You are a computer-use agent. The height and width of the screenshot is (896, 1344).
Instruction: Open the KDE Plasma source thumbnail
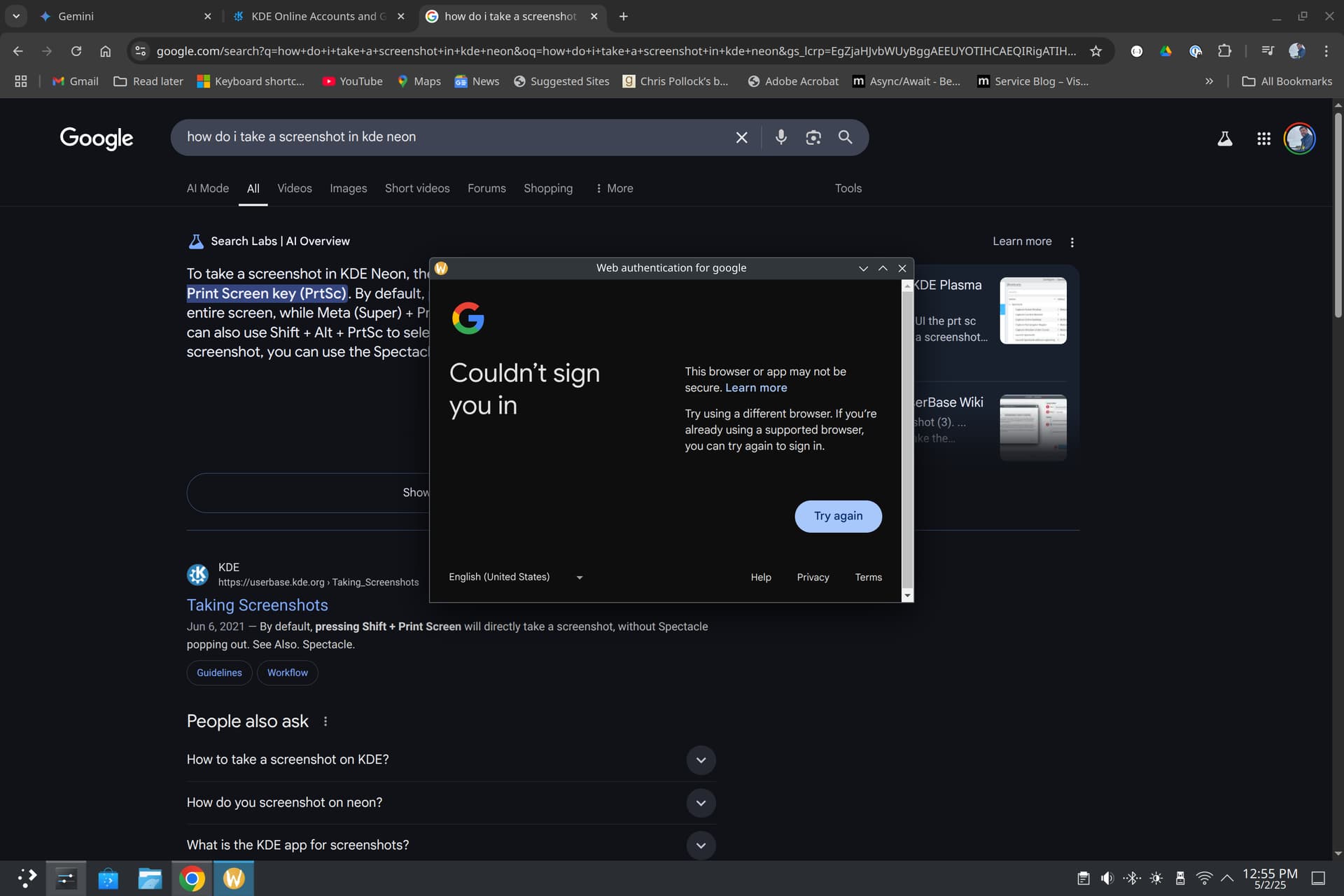(1032, 311)
